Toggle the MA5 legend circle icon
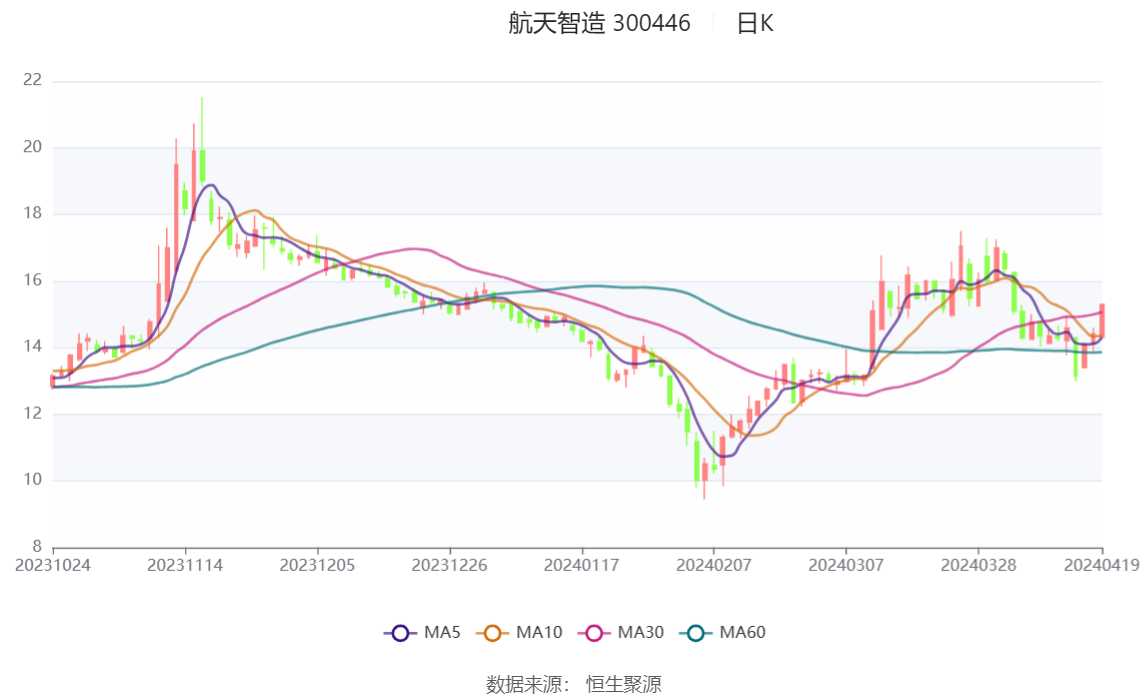The width and height of the screenshot is (1148, 699). click(400, 633)
